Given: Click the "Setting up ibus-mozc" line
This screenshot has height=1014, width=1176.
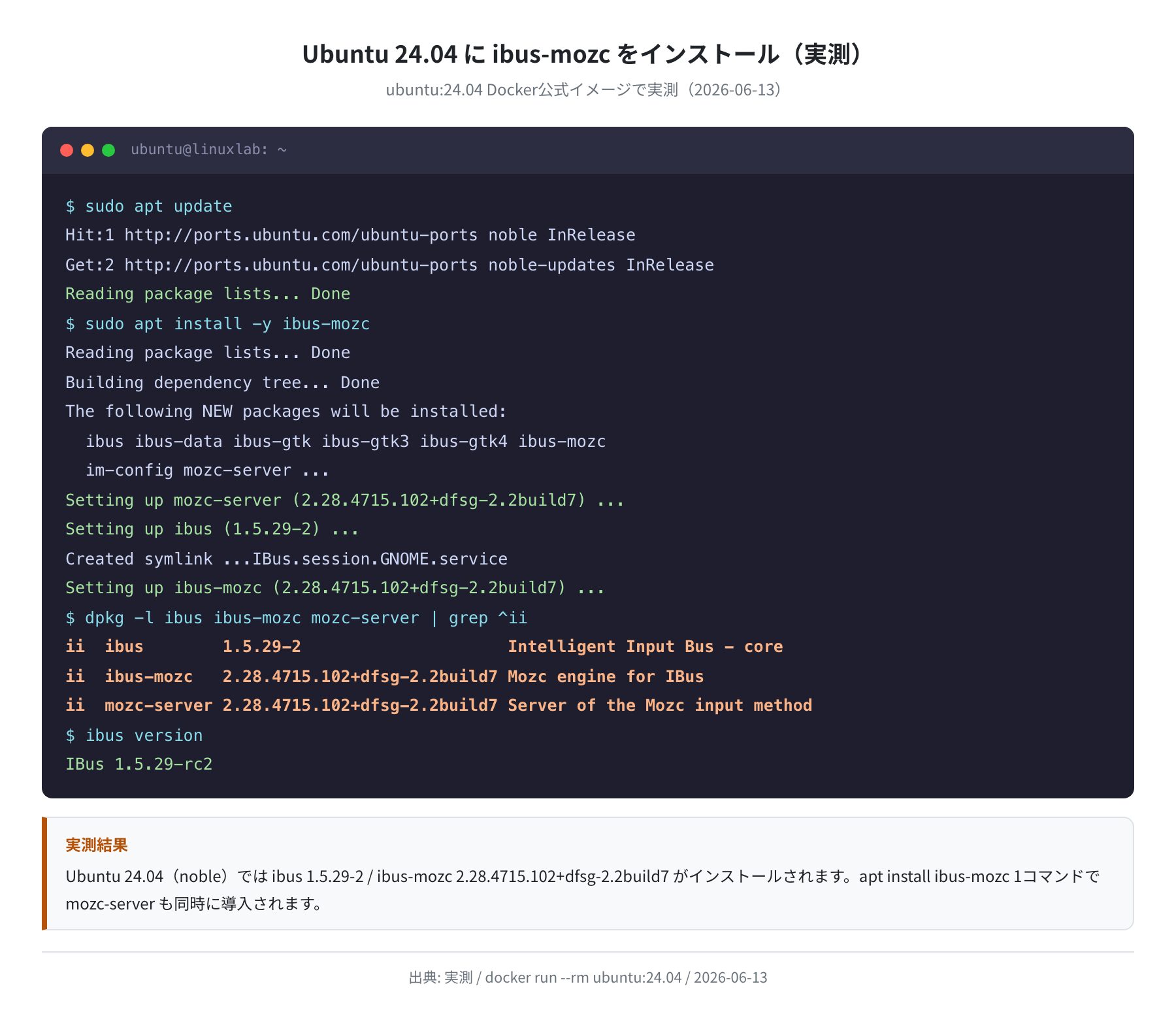Looking at the screenshot, I should [x=335, y=588].
